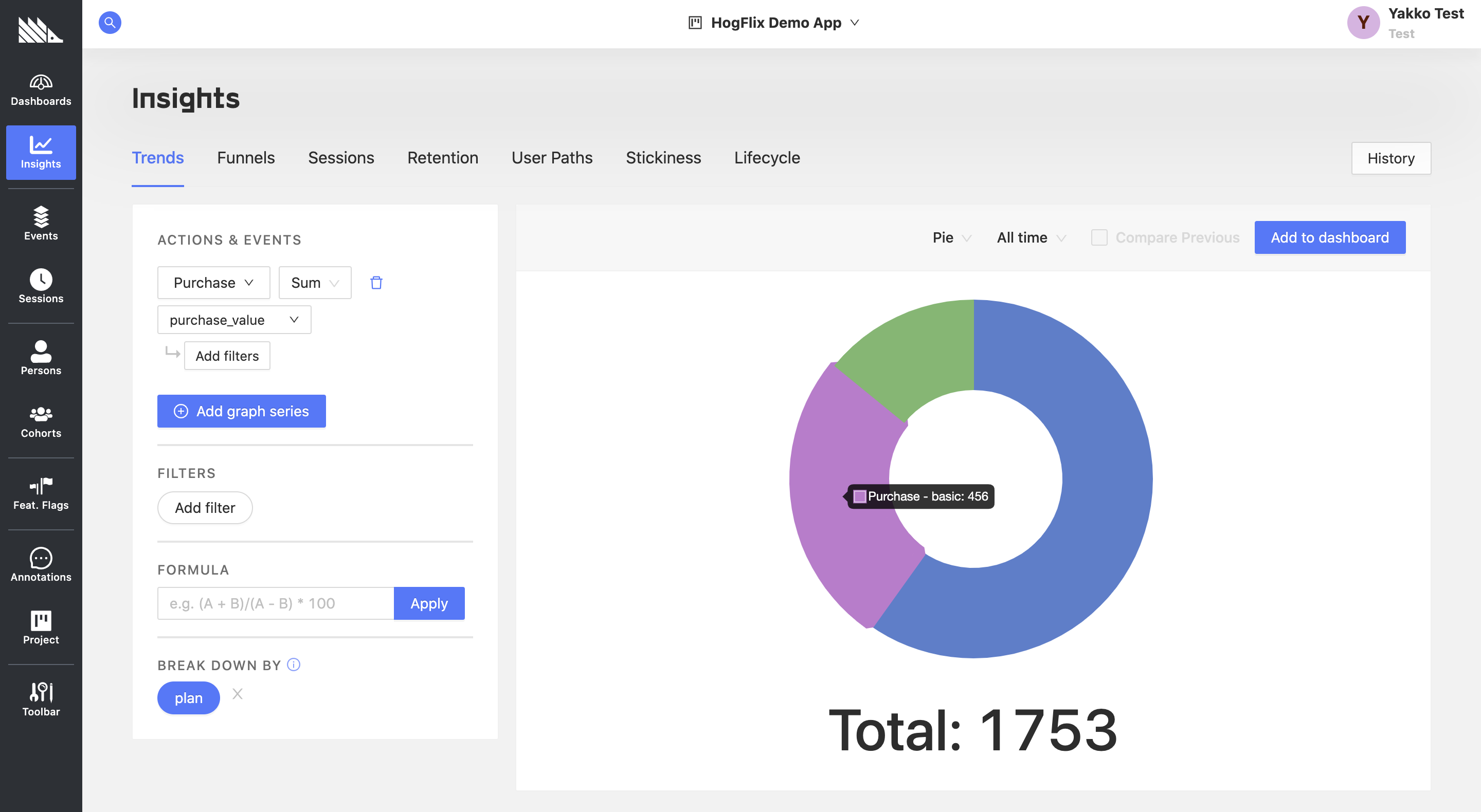Switch to the Funnels tab
Image resolution: width=1481 pixels, height=812 pixels.
pos(245,157)
